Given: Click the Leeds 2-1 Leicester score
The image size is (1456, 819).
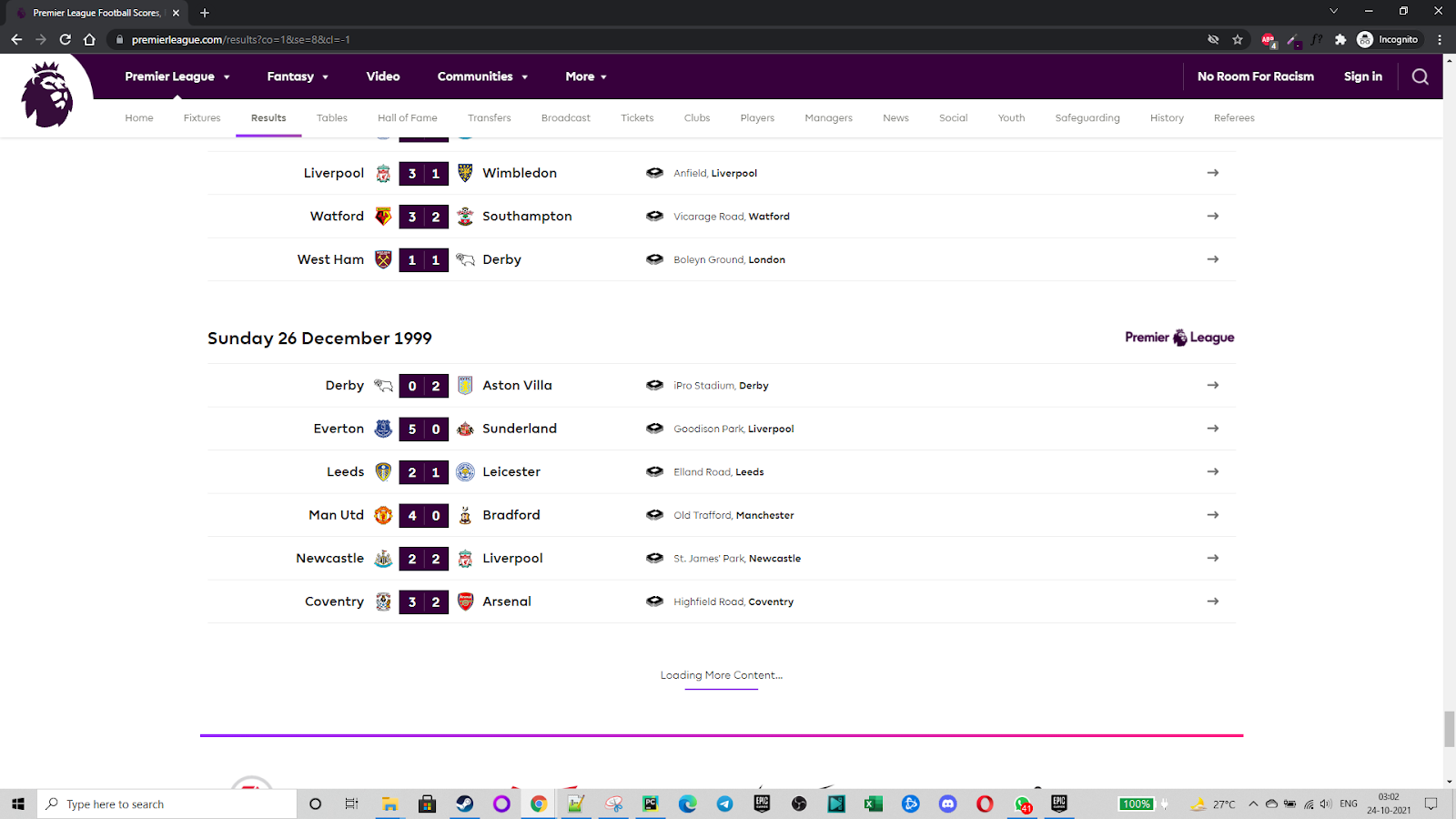Looking at the screenshot, I should click(x=424, y=472).
